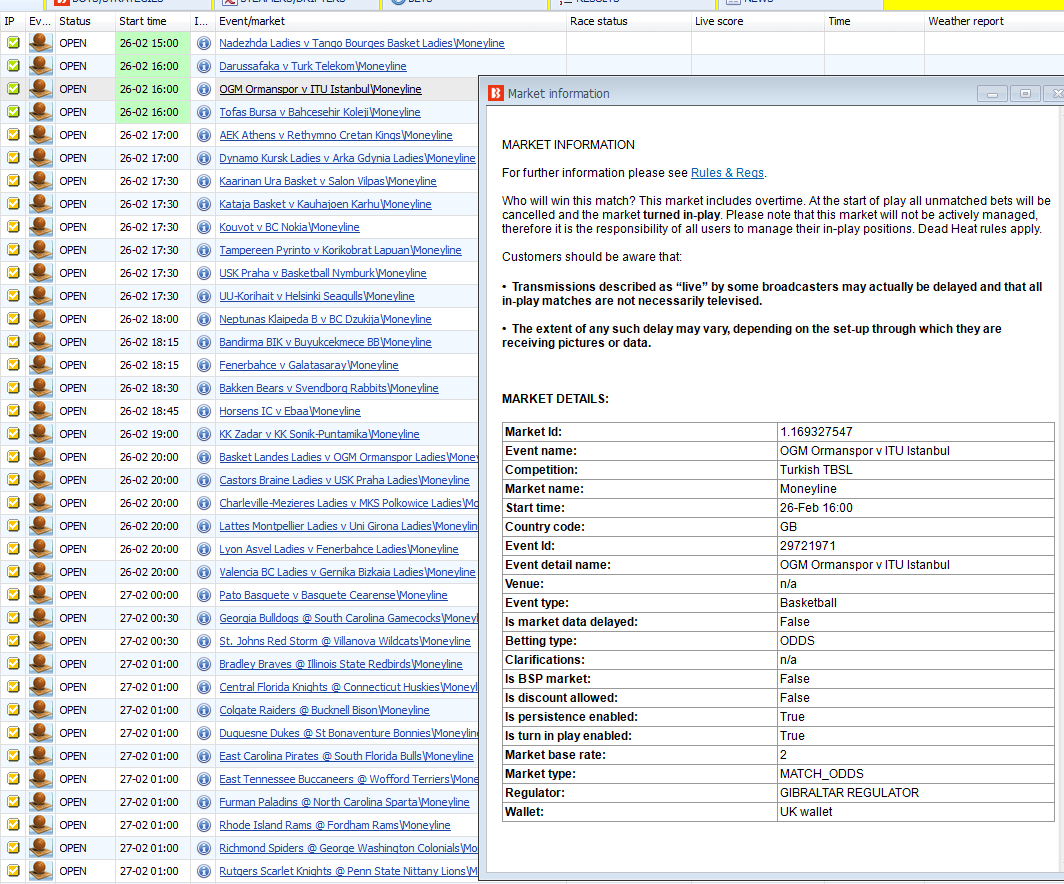Select basketball icon in Lyon Asvel Ladies row
This screenshot has height=884, width=1064.
(x=41, y=550)
